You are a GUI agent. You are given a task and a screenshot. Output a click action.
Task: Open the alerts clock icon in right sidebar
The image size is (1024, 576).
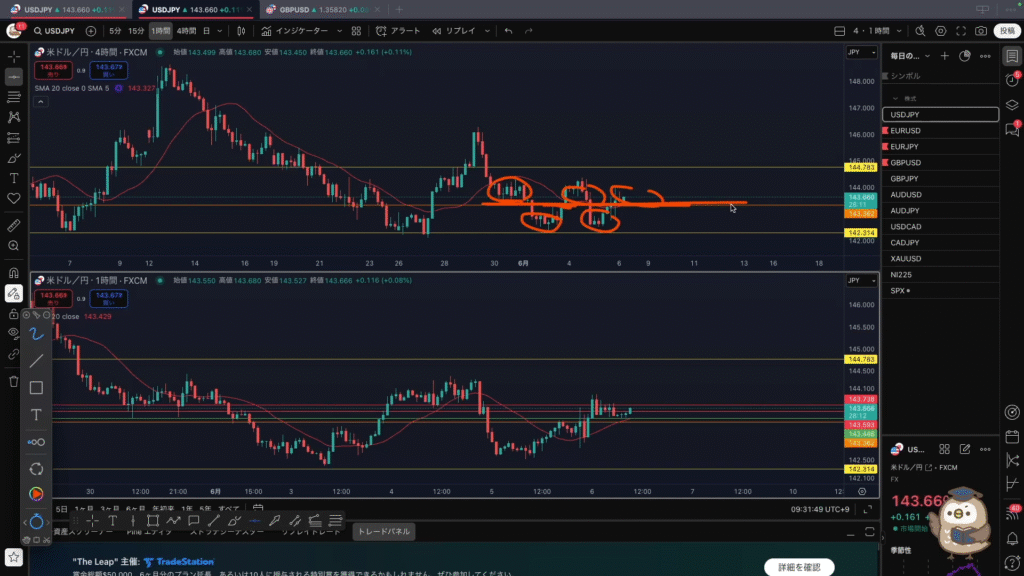point(1012,80)
